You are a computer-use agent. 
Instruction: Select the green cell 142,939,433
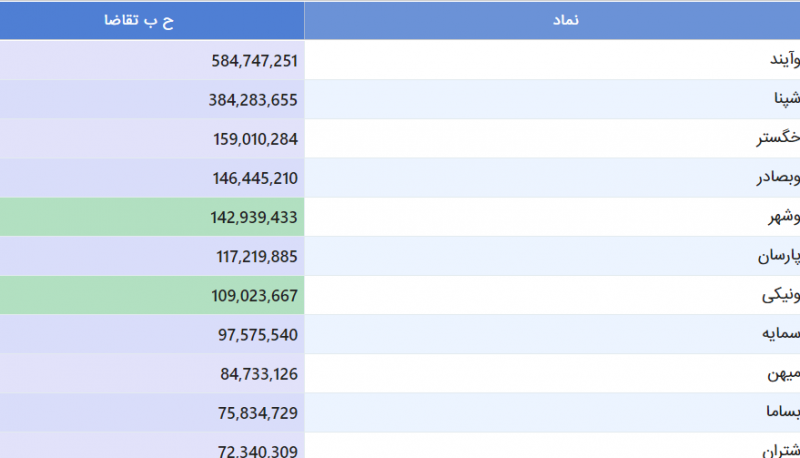[x=152, y=217]
